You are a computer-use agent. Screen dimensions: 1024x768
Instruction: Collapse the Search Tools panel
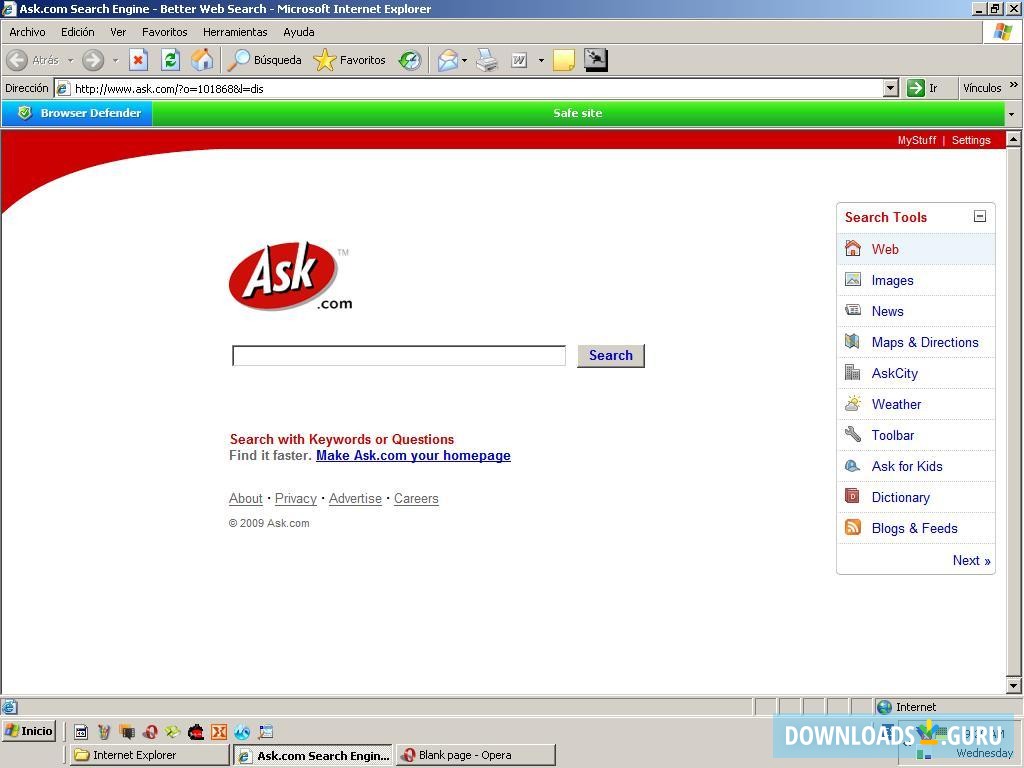click(x=980, y=216)
